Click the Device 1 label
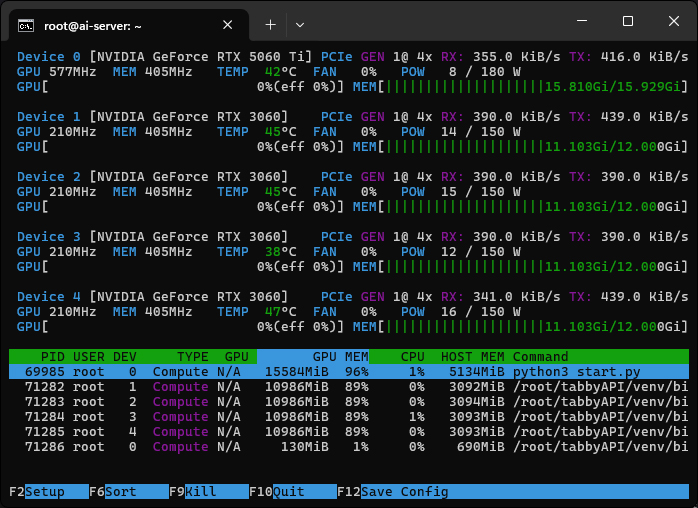 coord(49,117)
